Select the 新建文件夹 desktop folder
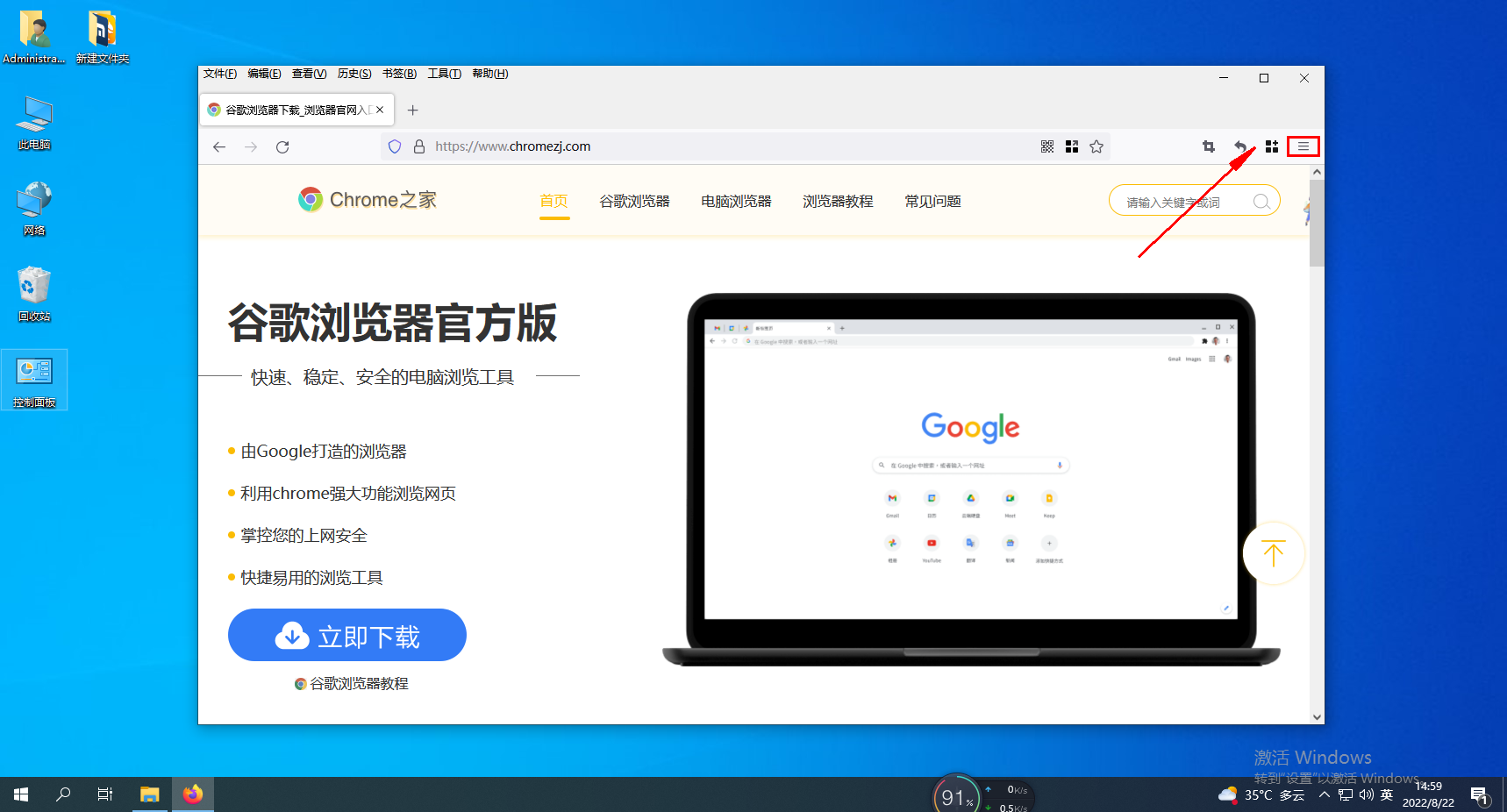The height and width of the screenshot is (812, 1507). (x=103, y=37)
